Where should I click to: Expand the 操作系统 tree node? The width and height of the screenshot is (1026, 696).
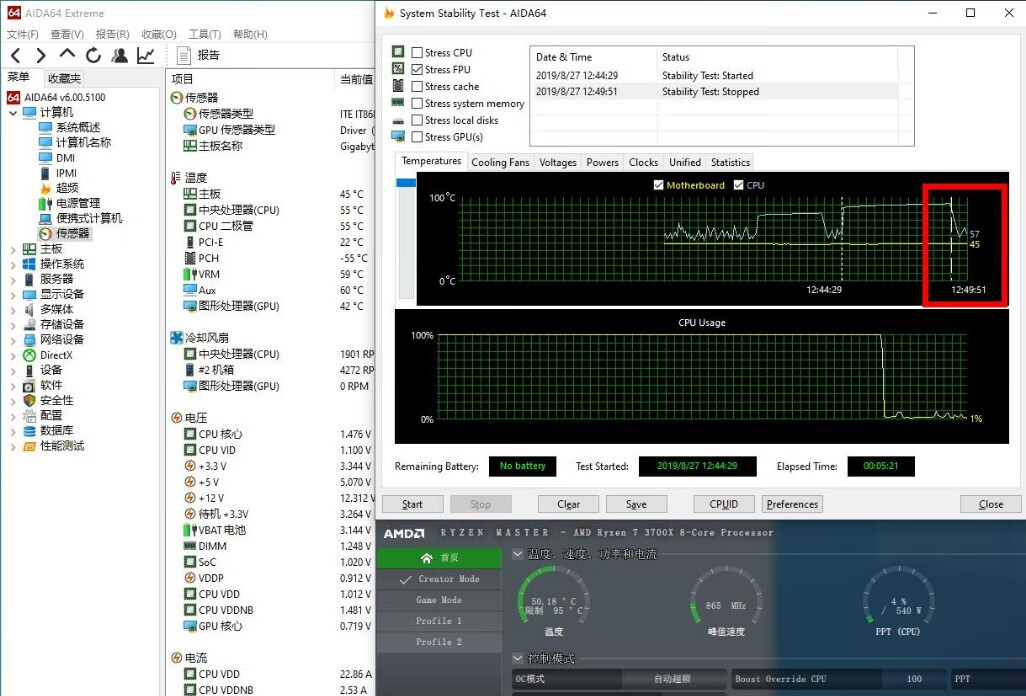tap(13, 264)
